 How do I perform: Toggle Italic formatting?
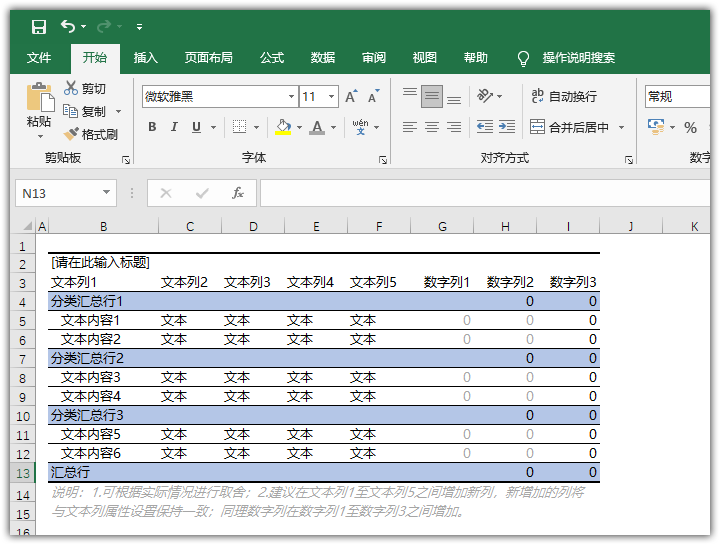point(174,127)
